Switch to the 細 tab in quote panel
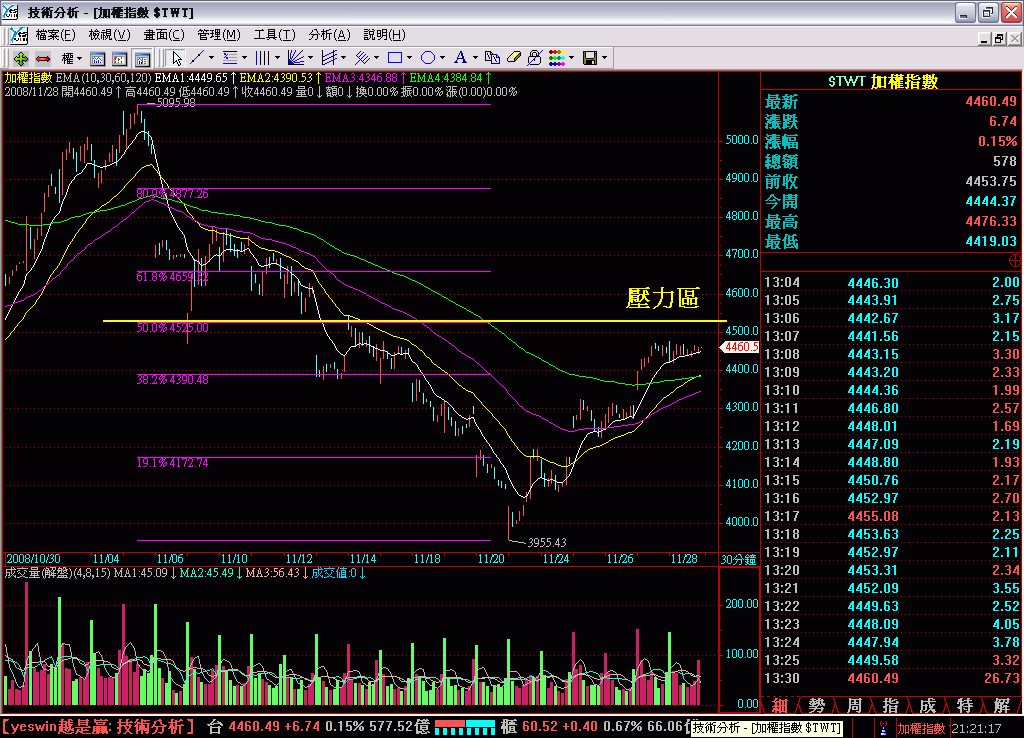1024x738 pixels. (780, 705)
